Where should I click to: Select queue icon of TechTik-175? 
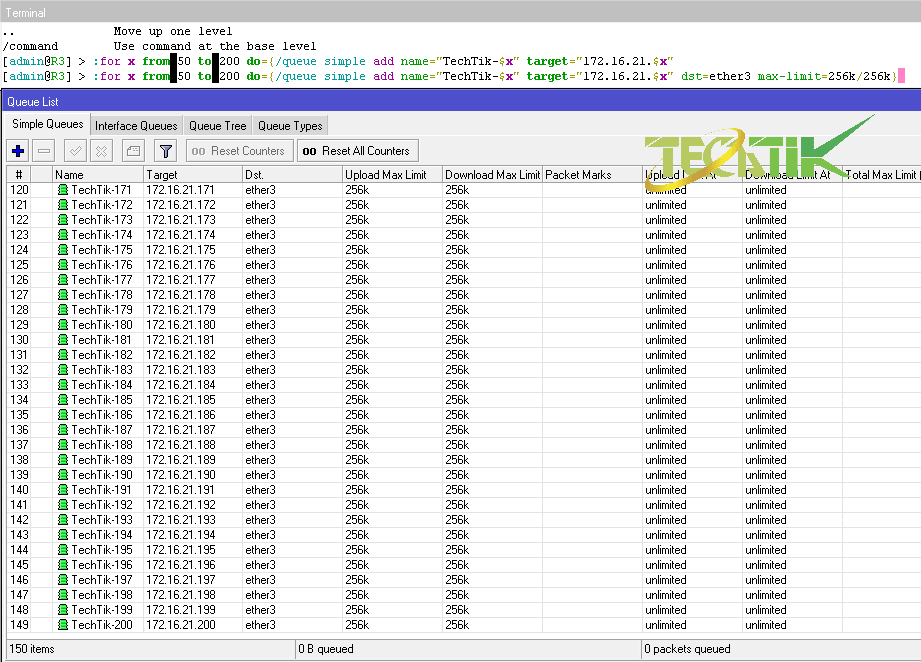[x=63, y=250]
